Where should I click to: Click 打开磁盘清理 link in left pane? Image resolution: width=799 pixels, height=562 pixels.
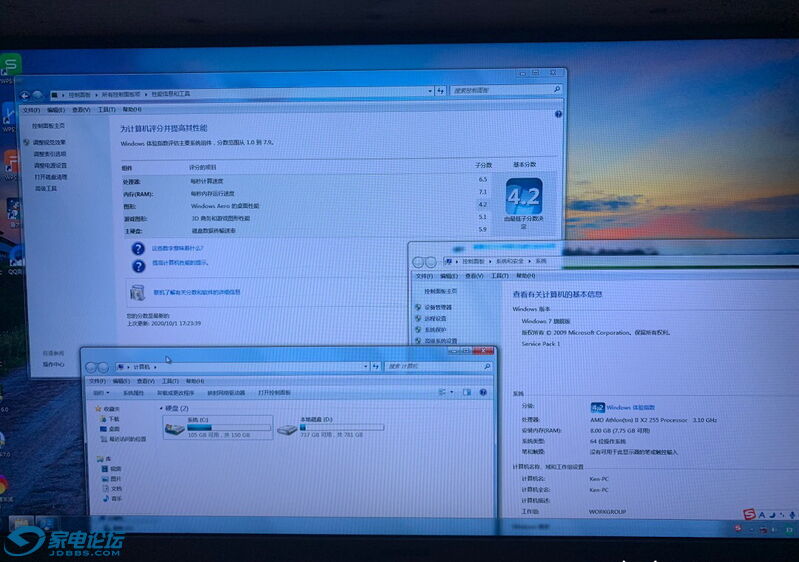point(50,177)
